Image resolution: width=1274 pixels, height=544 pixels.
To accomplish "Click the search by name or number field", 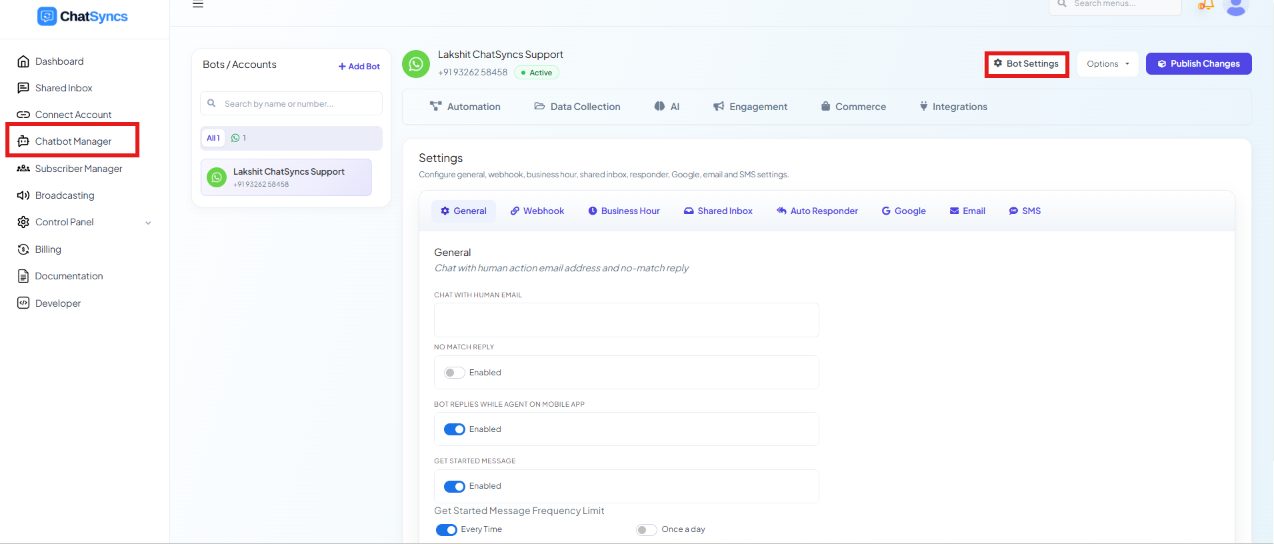I will (x=291, y=103).
